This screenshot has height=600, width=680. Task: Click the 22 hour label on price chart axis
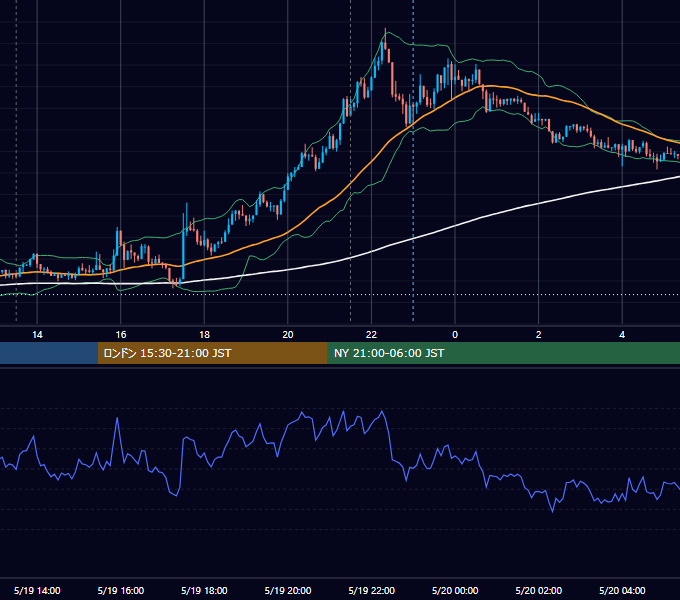[x=371, y=335]
